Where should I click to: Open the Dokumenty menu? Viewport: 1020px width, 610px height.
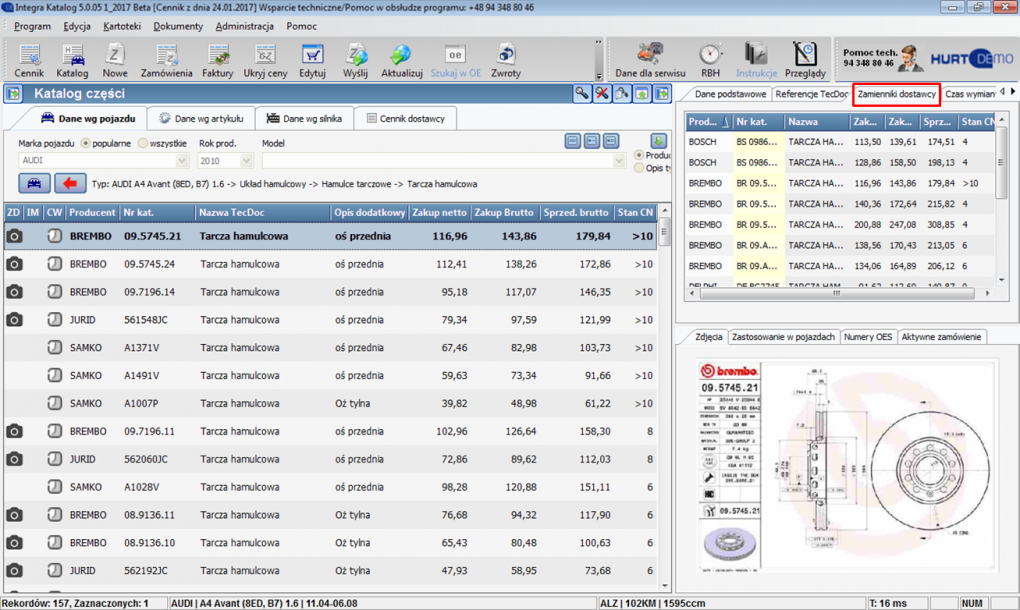[x=178, y=26]
